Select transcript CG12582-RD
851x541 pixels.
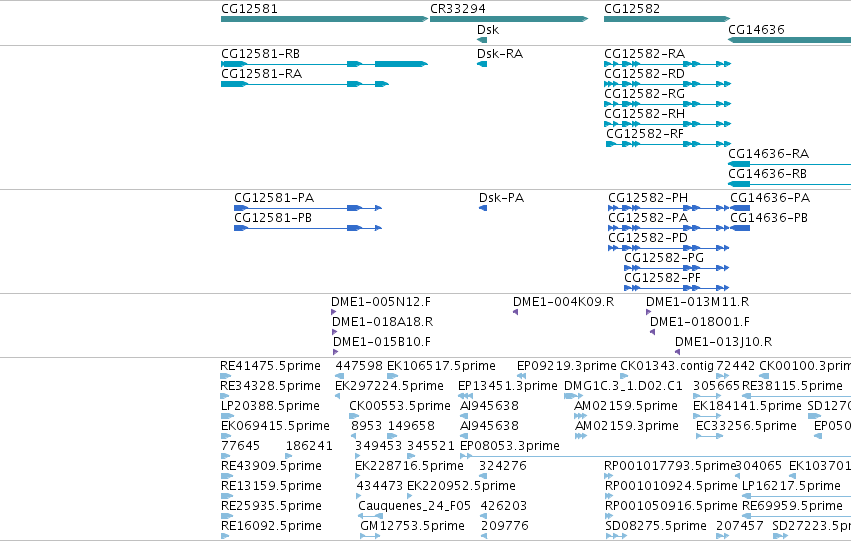tap(644, 74)
